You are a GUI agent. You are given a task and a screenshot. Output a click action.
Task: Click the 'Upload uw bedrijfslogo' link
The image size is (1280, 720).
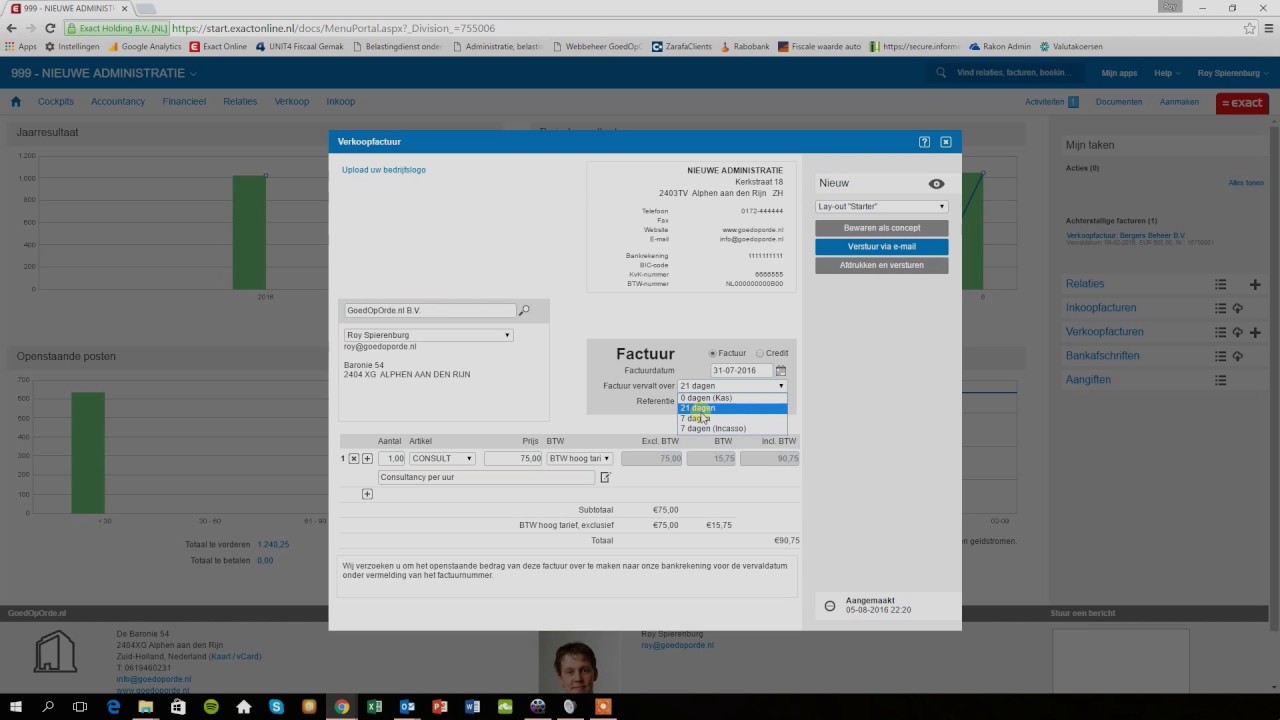pyautogui.click(x=384, y=170)
